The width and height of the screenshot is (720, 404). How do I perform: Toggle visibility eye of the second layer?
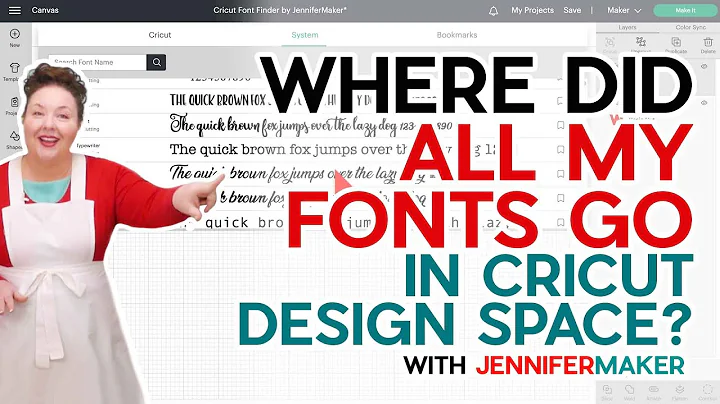coord(704,103)
